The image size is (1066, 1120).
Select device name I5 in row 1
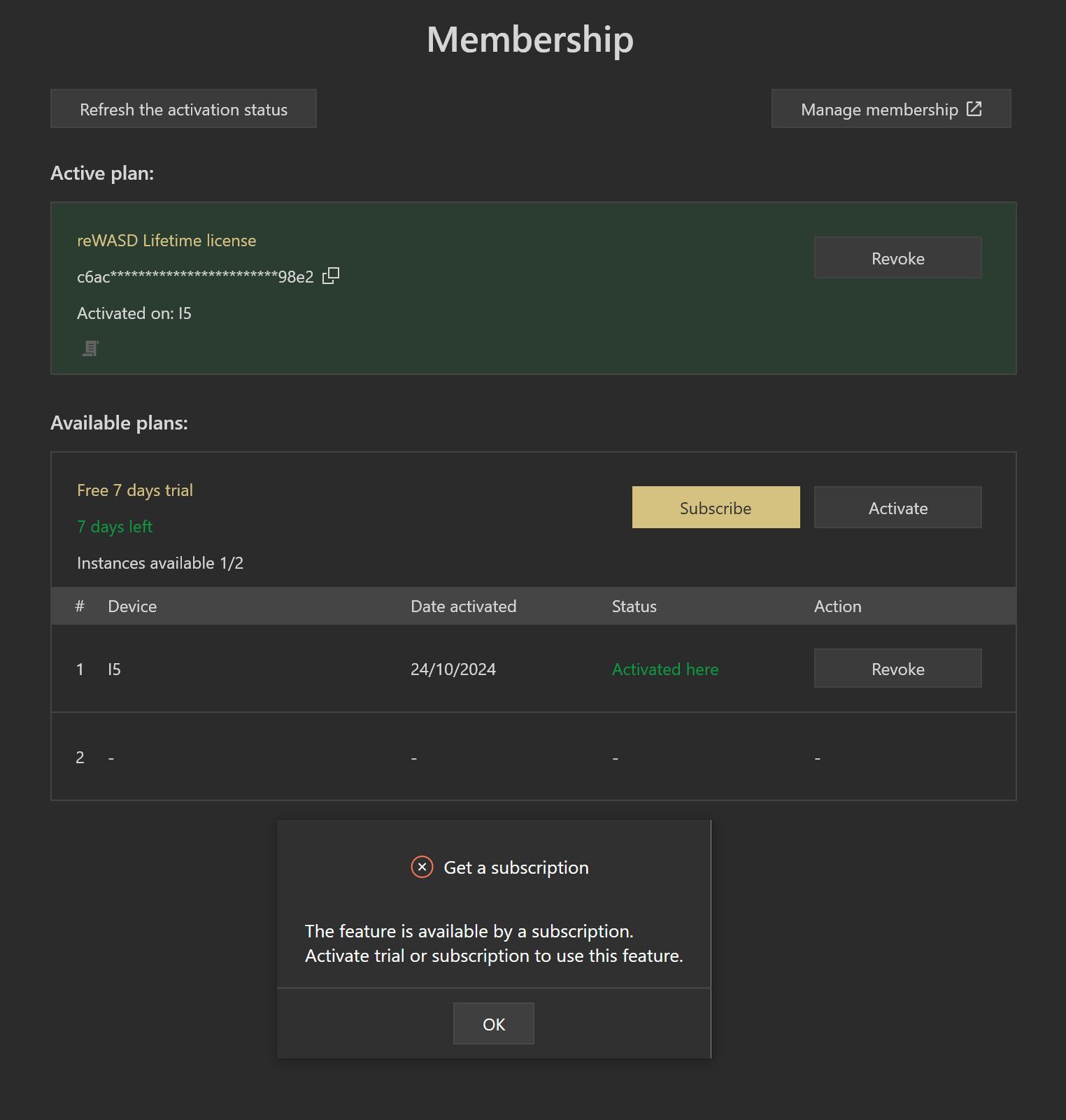coord(115,669)
